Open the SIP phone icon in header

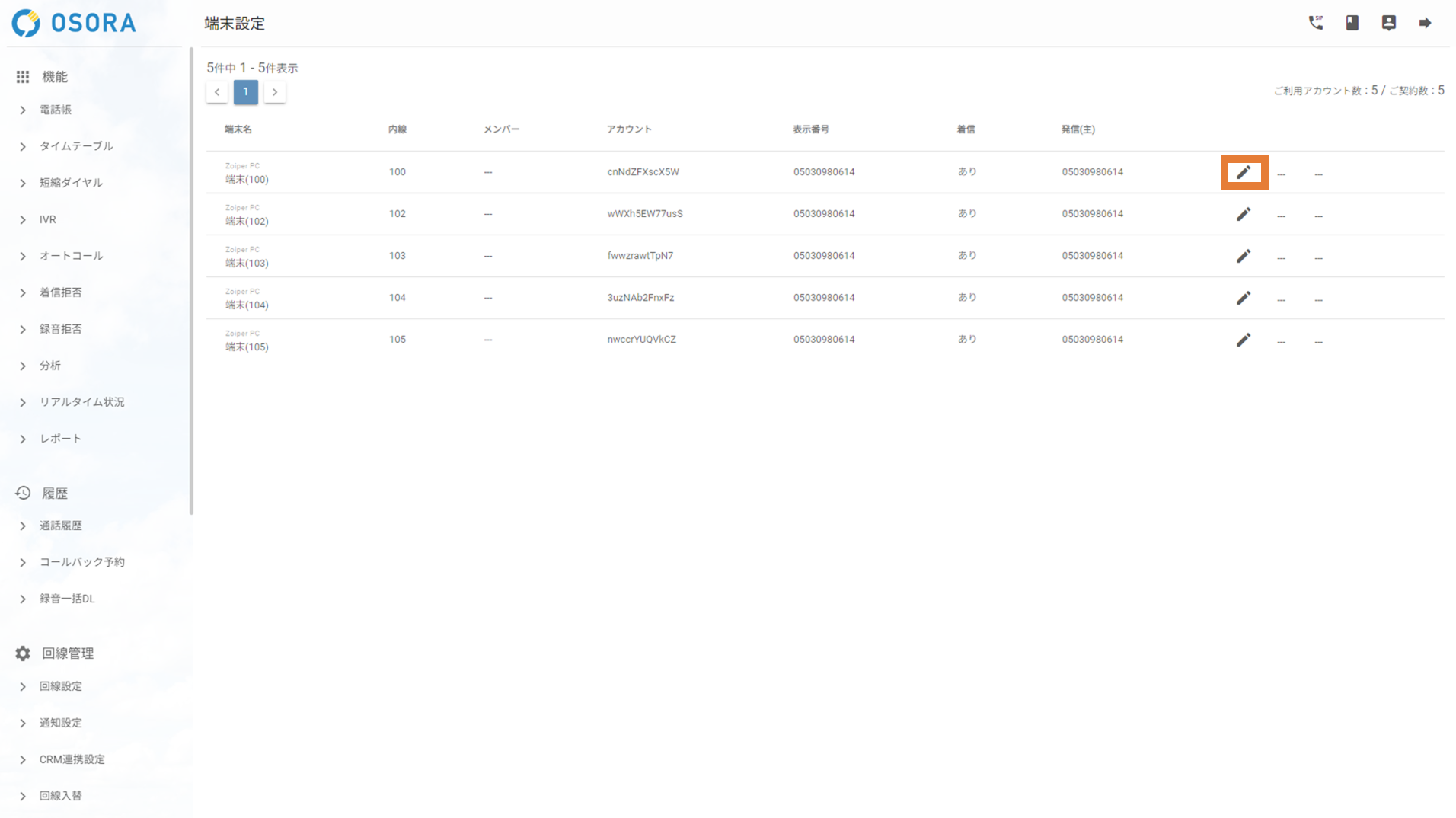1315,23
